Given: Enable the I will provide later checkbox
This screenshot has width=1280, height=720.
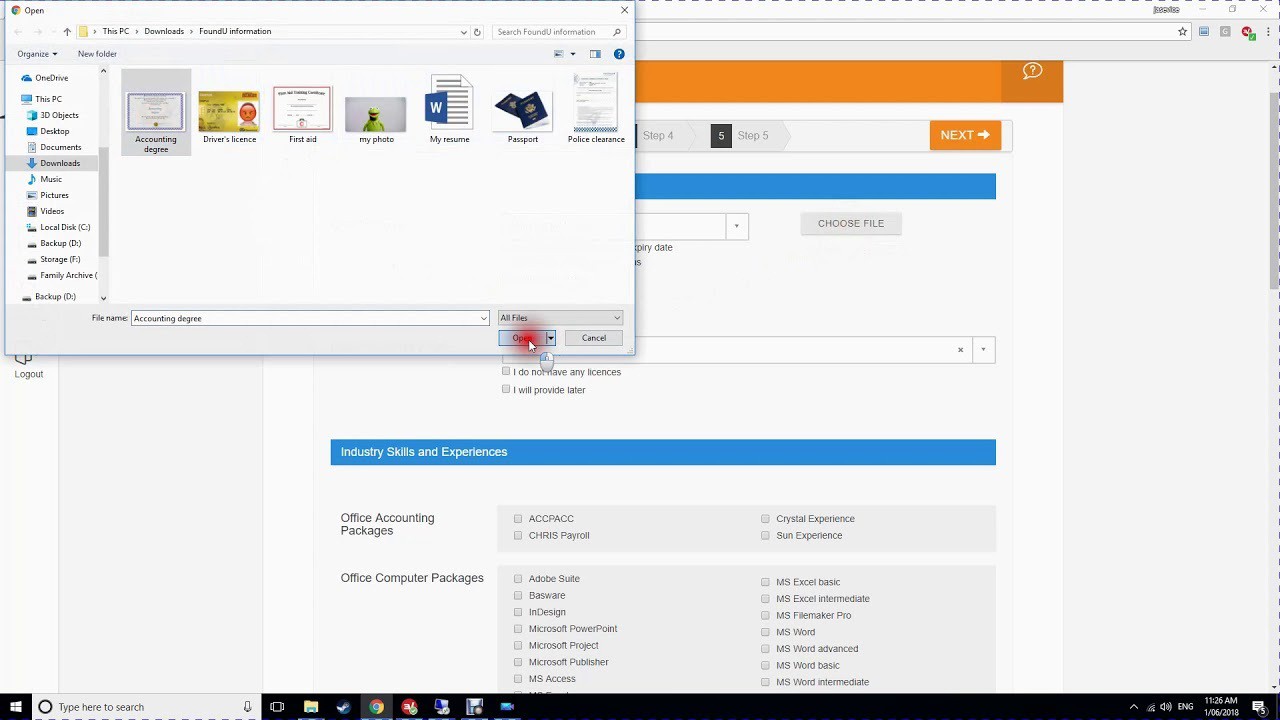Looking at the screenshot, I should coord(506,389).
